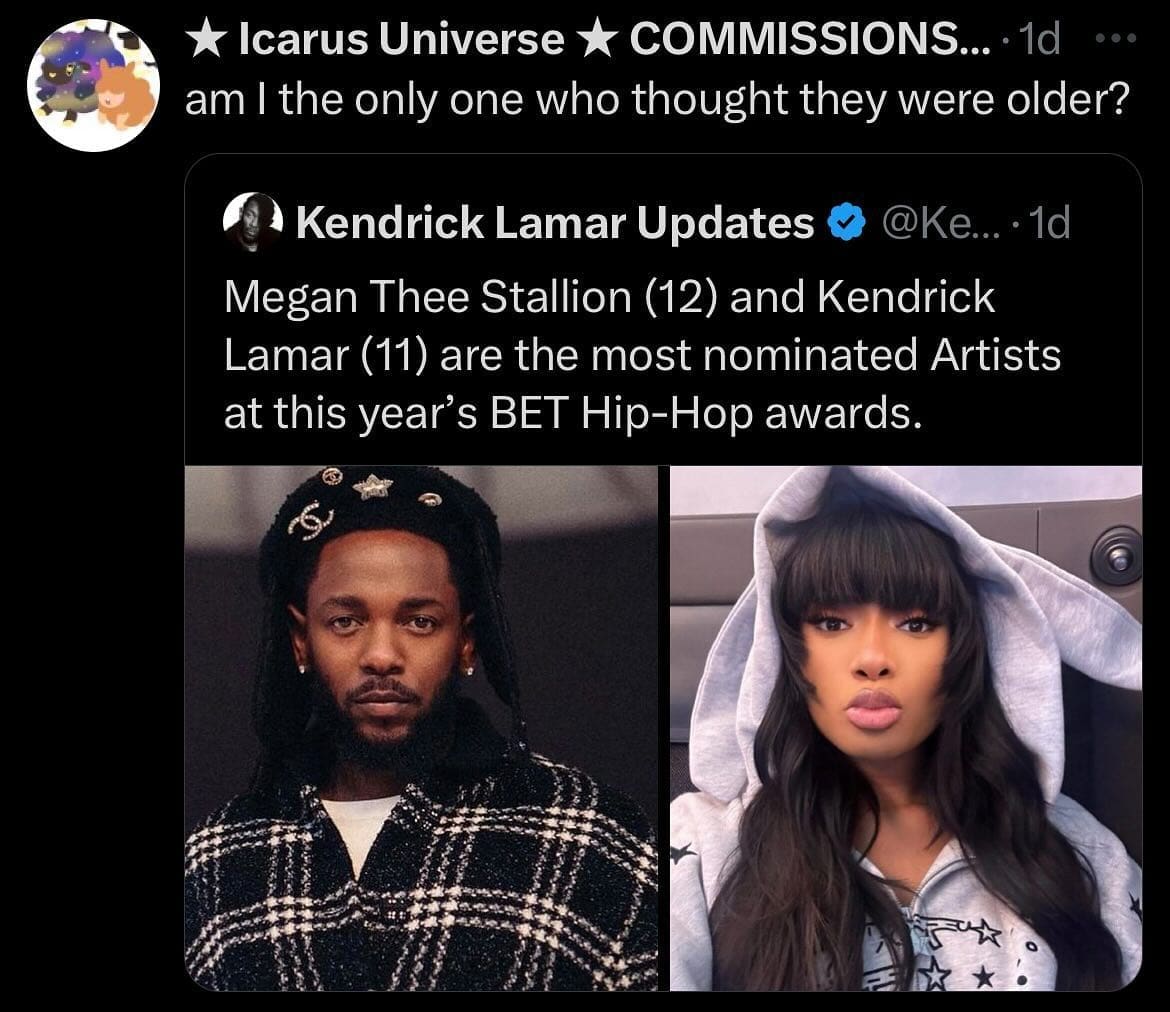The width and height of the screenshot is (1170, 1012).
Task: Open the truncated @Ke... handle
Action: 930,223
